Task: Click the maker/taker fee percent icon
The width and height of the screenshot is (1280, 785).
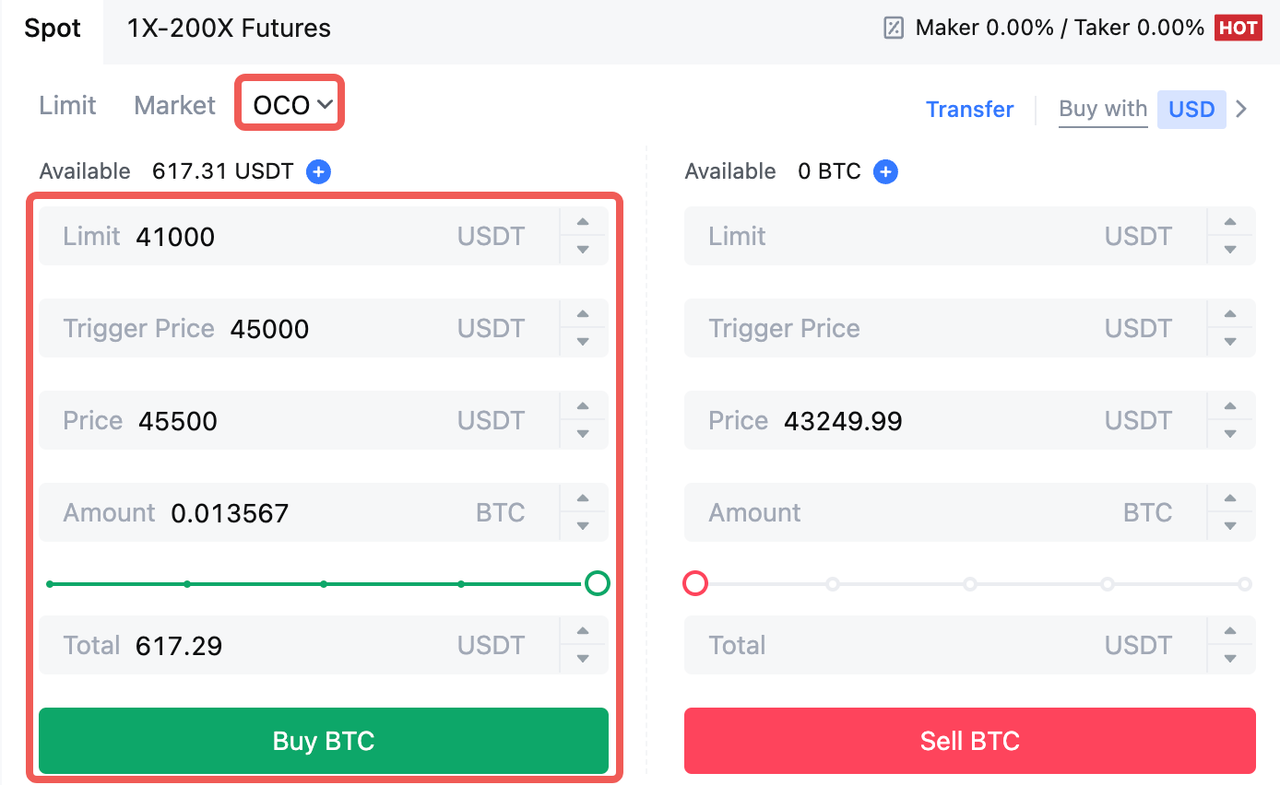Action: pos(893,28)
